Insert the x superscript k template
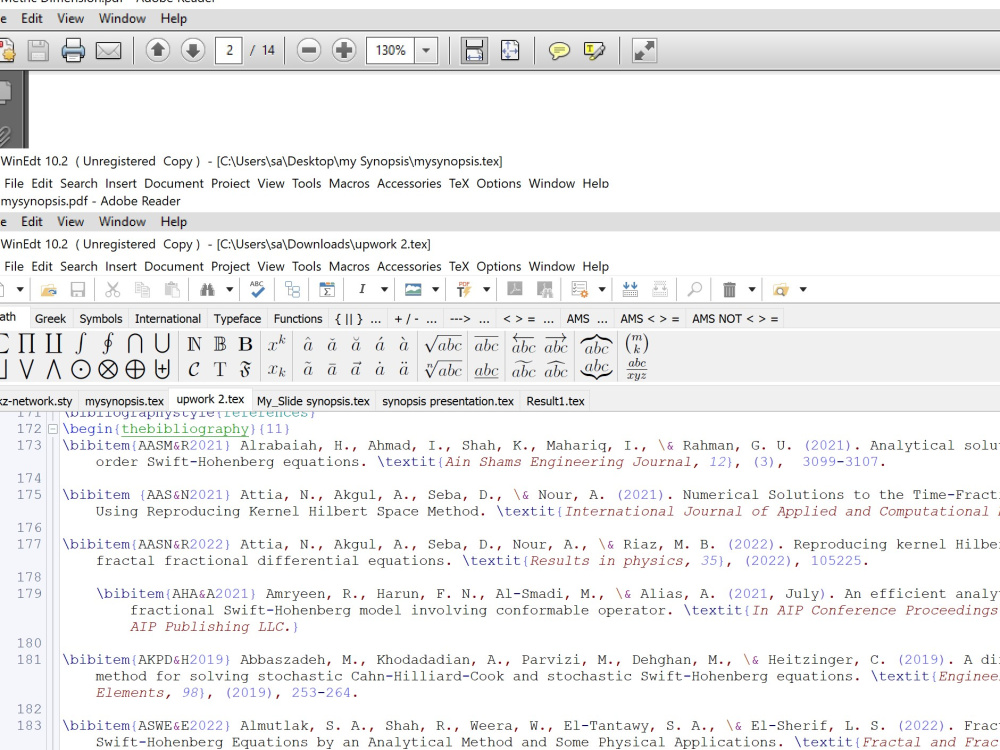 click(276, 344)
